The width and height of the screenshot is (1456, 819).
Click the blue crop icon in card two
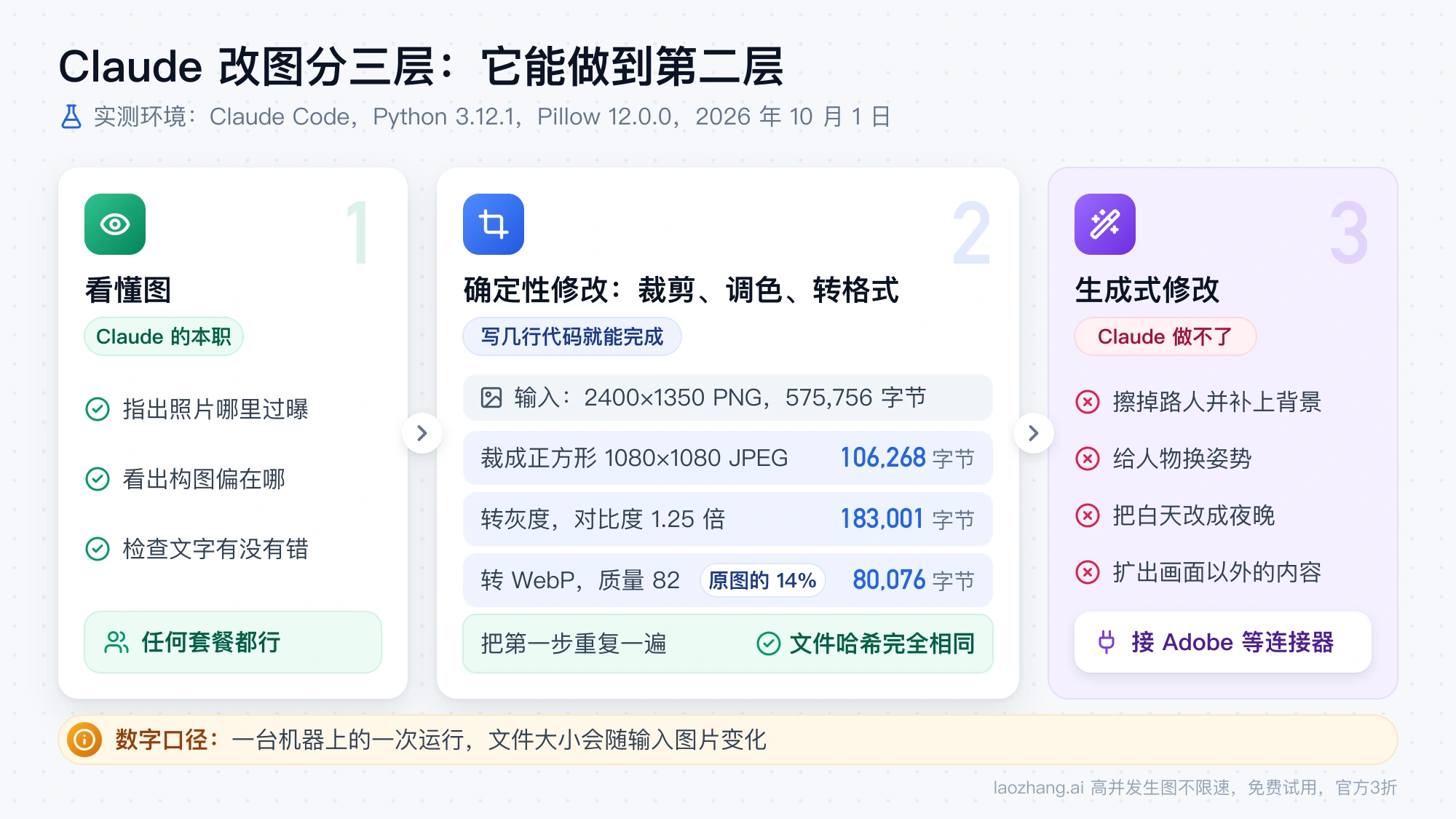[x=494, y=224]
